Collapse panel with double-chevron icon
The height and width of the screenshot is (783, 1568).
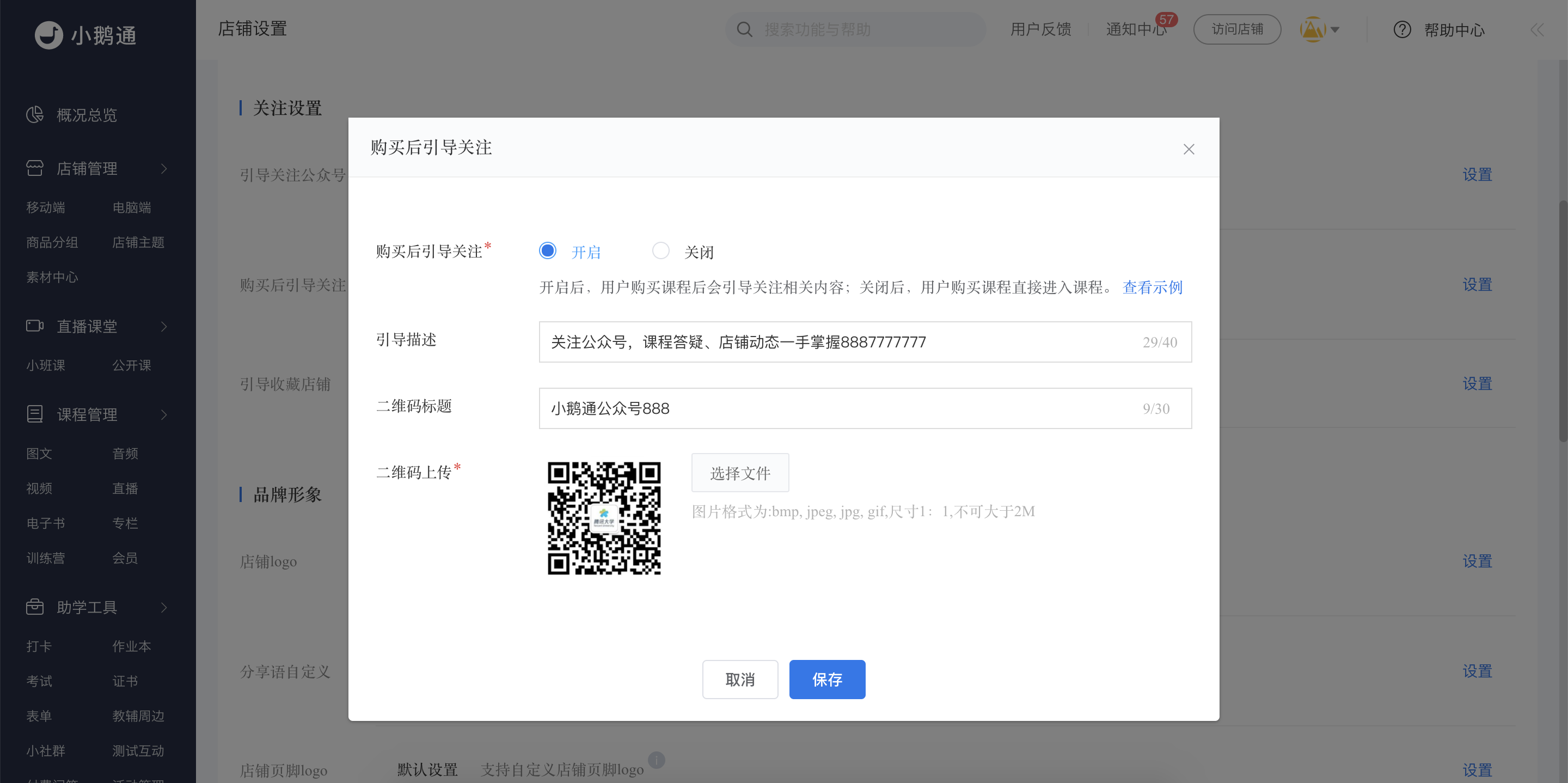pos(1537,29)
